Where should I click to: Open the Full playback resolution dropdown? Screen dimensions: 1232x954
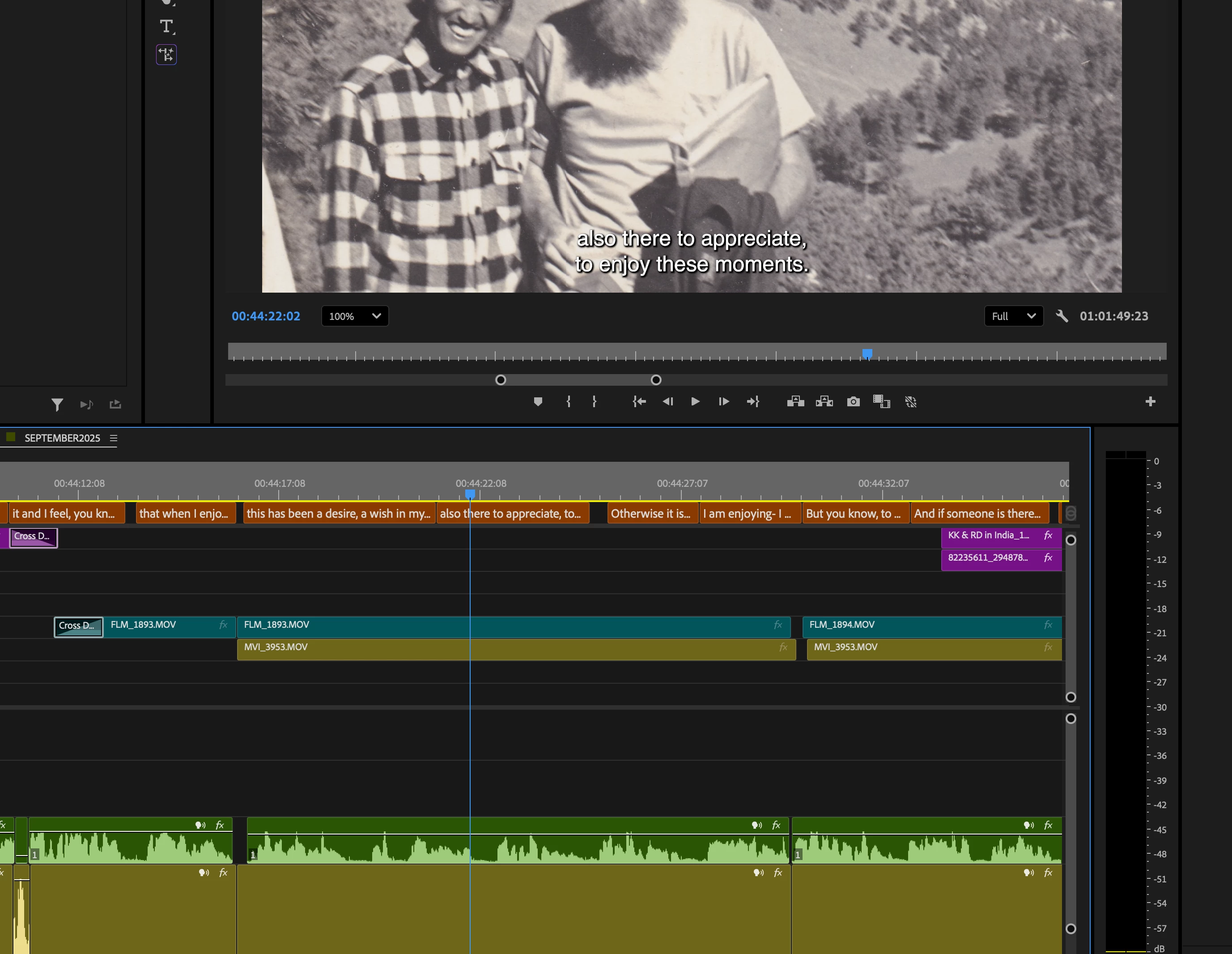(1013, 316)
